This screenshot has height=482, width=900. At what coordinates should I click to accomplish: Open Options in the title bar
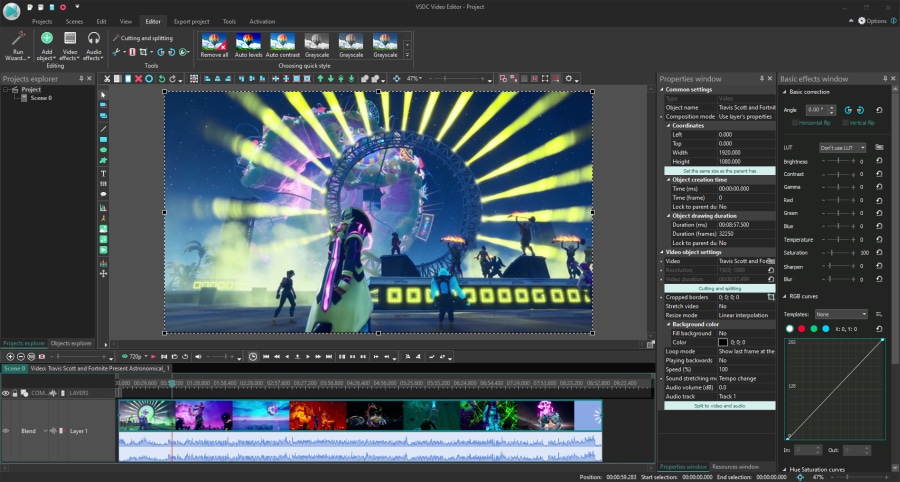[x=872, y=21]
